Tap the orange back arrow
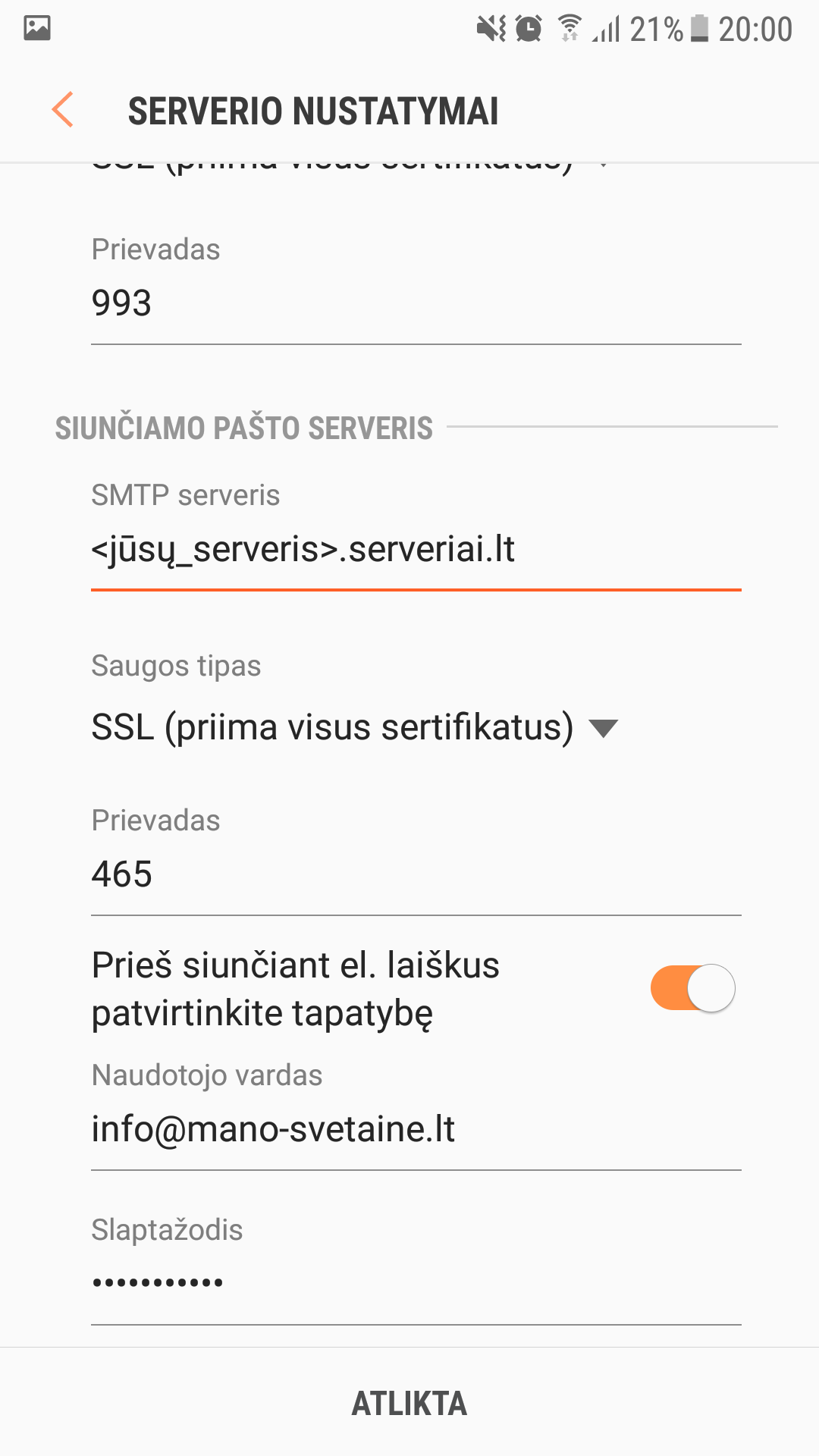The height and width of the screenshot is (1456, 819). (x=63, y=110)
